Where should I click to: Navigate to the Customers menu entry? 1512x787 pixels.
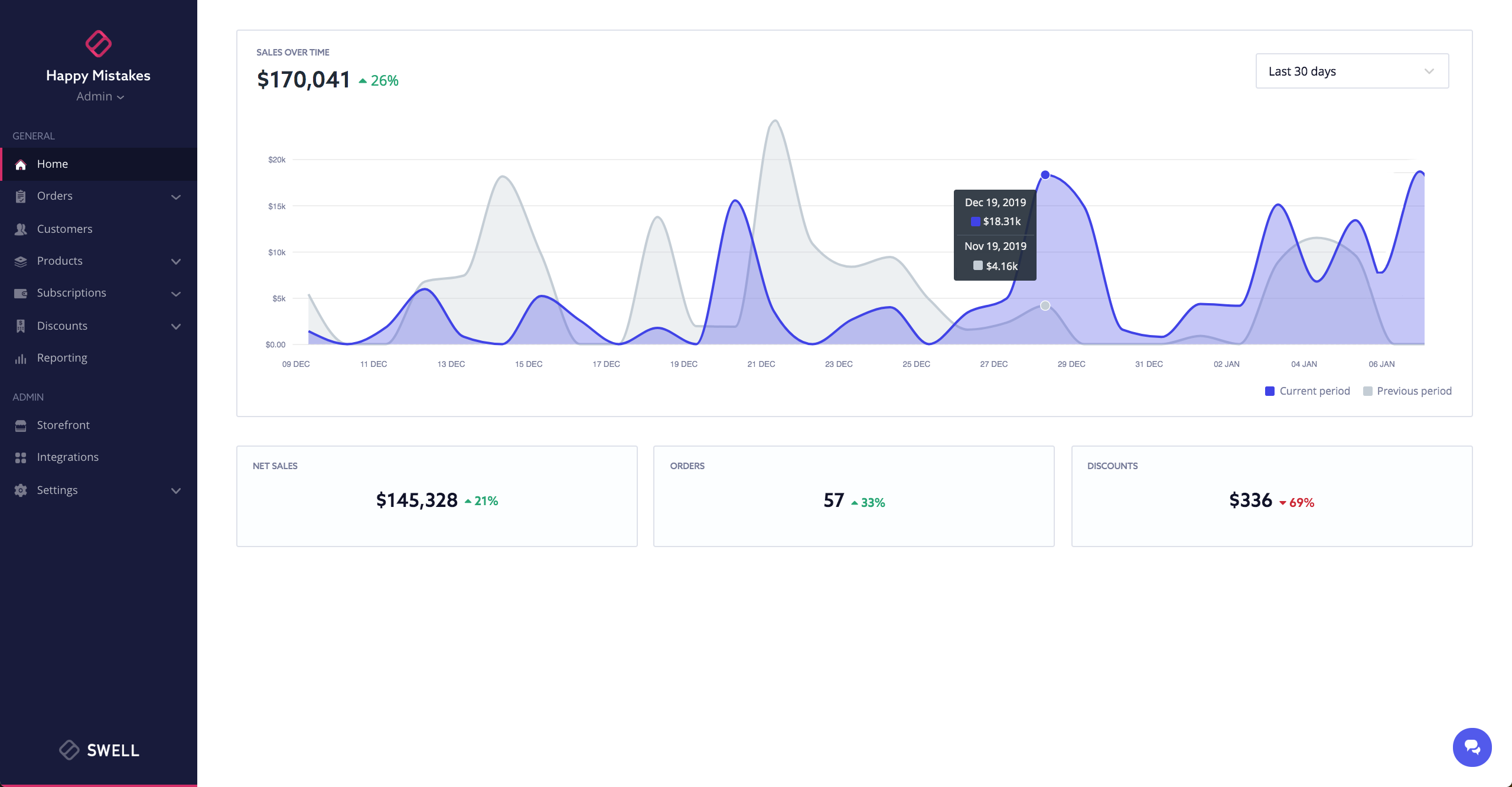coord(64,229)
